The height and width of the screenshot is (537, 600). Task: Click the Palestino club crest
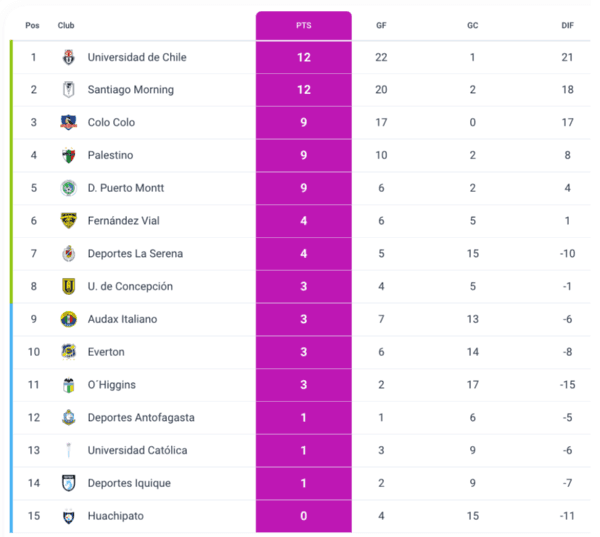(x=68, y=155)
